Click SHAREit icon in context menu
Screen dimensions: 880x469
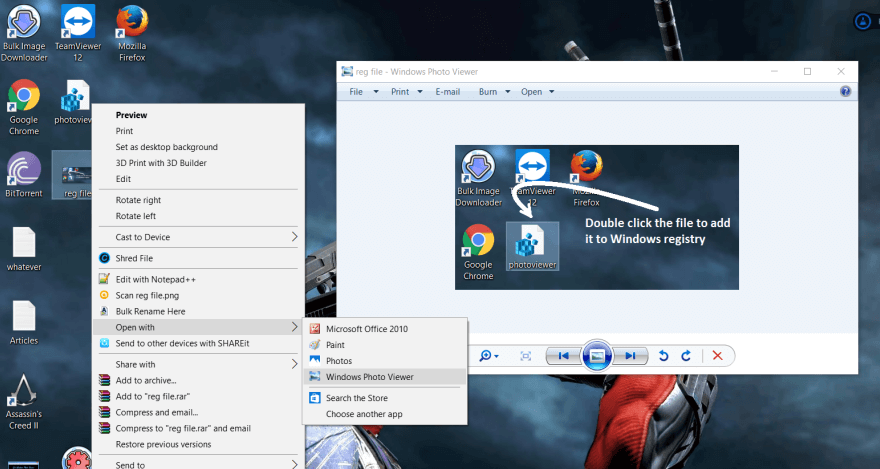[104, 343]
